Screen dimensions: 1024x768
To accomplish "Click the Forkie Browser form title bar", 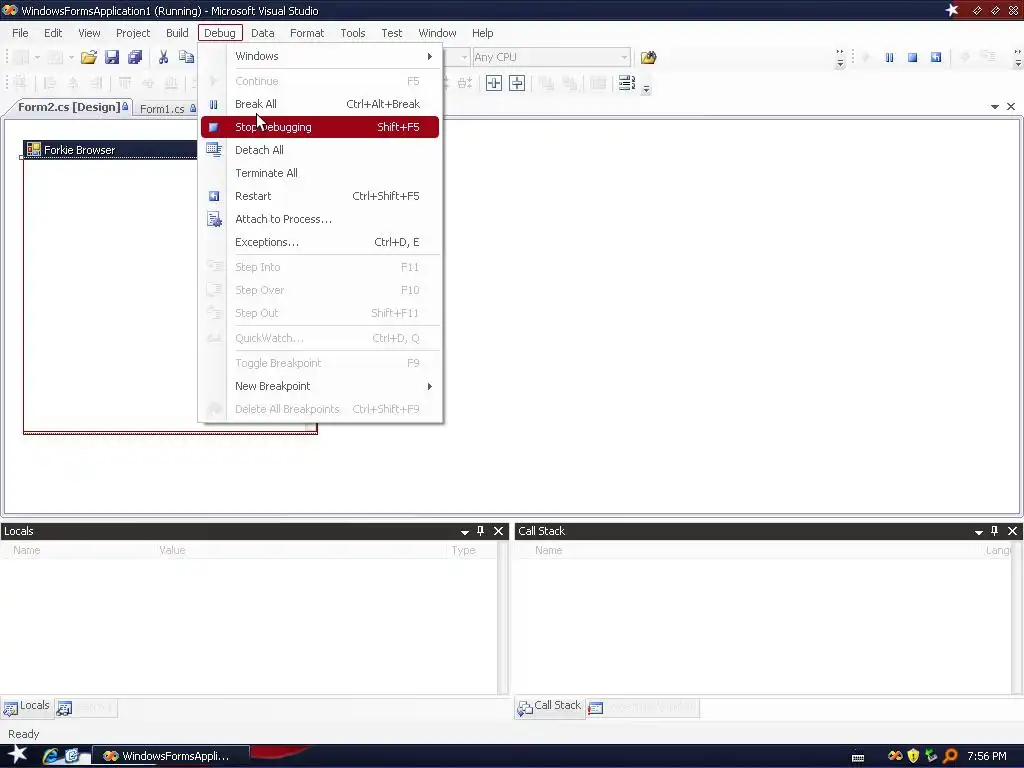I will (111, 150).
